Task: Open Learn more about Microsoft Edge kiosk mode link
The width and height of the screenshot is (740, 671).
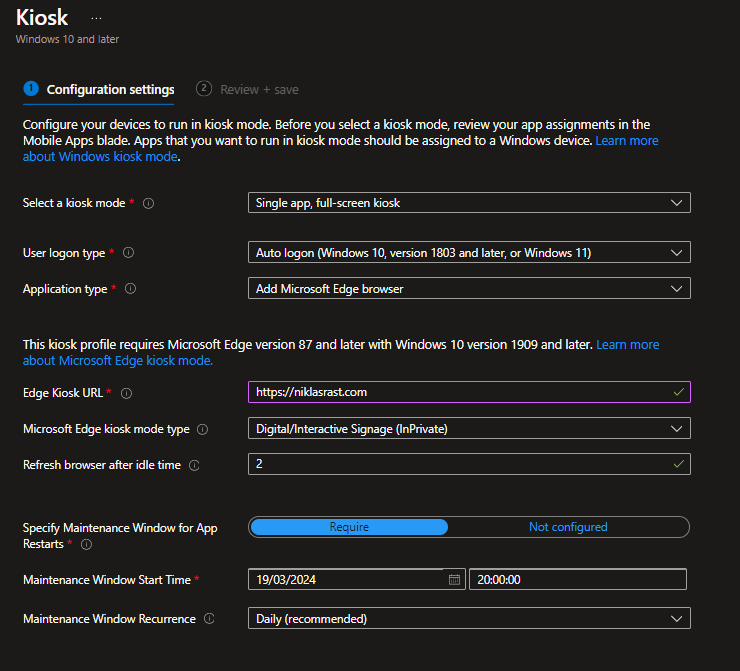Action: 118,361
